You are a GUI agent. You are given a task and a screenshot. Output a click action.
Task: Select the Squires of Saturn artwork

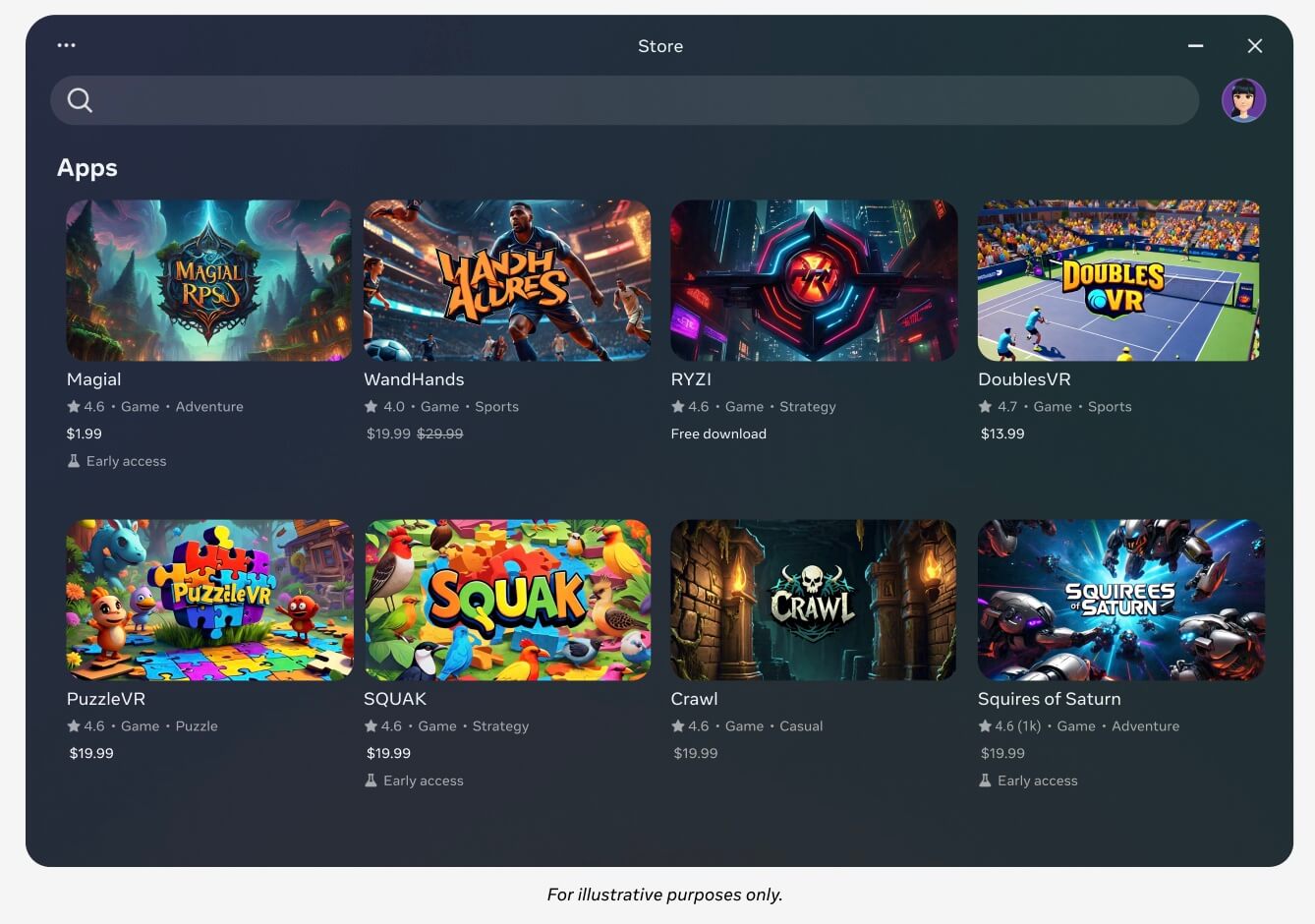coord(1119,600)
